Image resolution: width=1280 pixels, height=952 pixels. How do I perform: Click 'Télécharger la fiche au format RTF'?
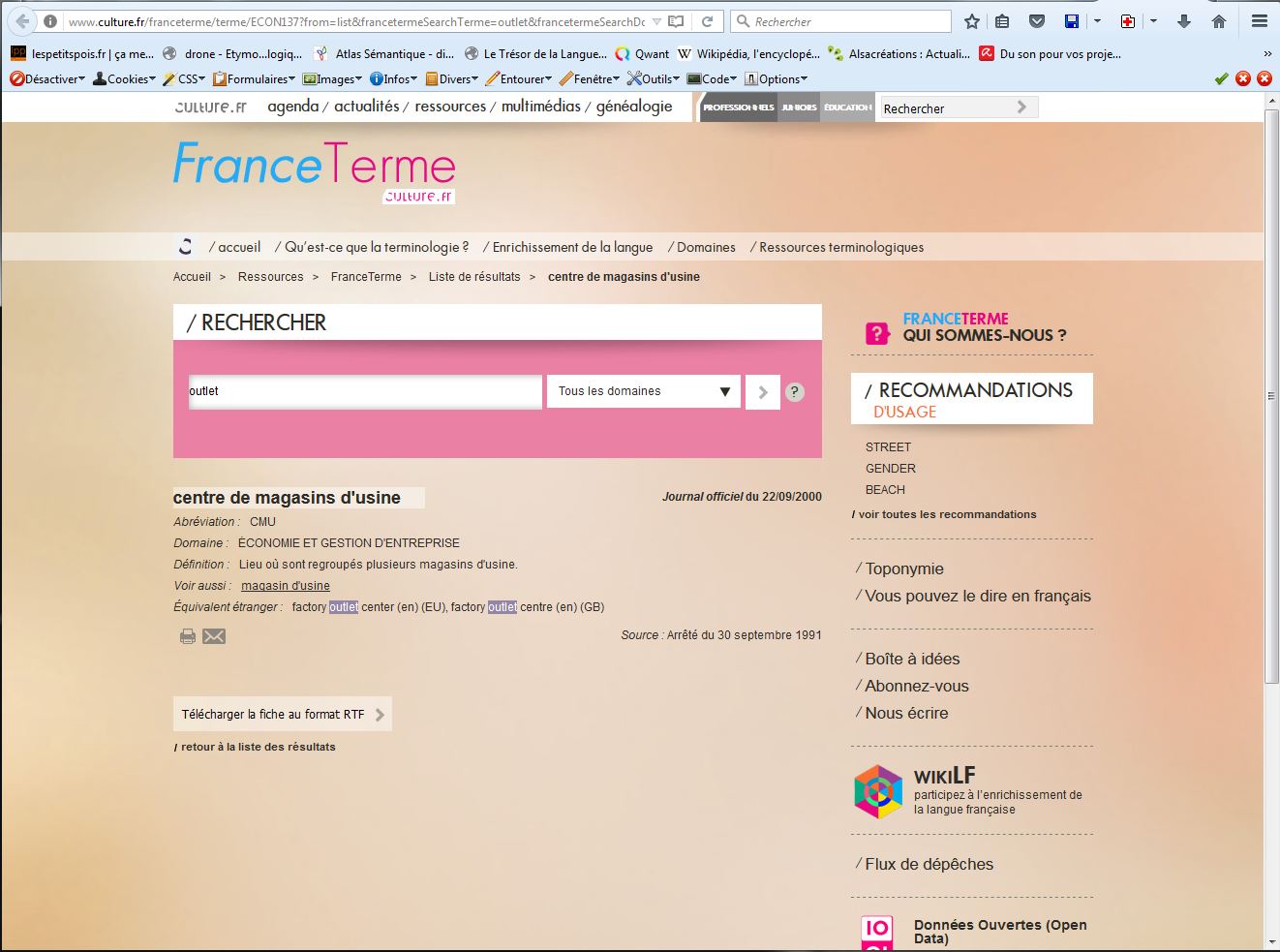(282, 715)
